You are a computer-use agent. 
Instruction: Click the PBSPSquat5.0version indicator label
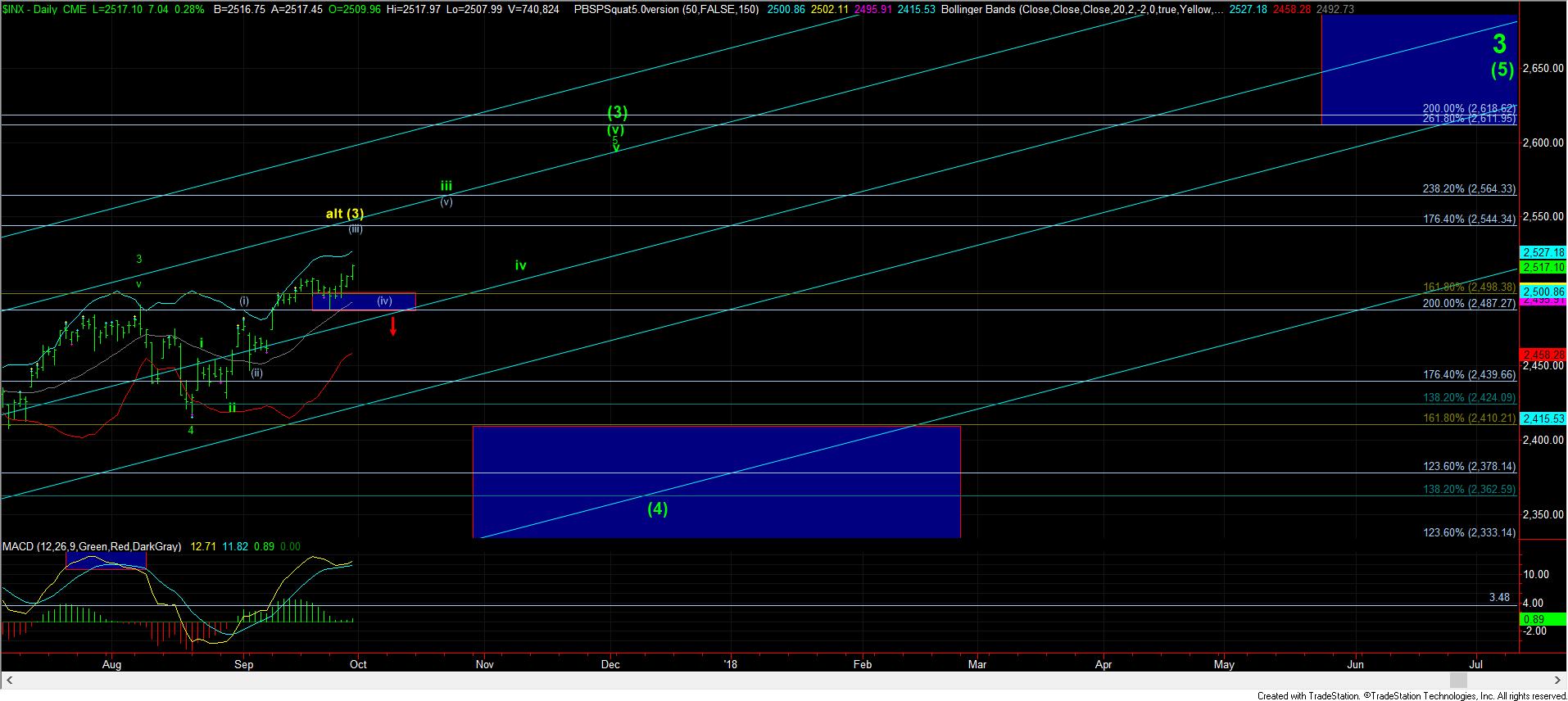tap(678, 9)
